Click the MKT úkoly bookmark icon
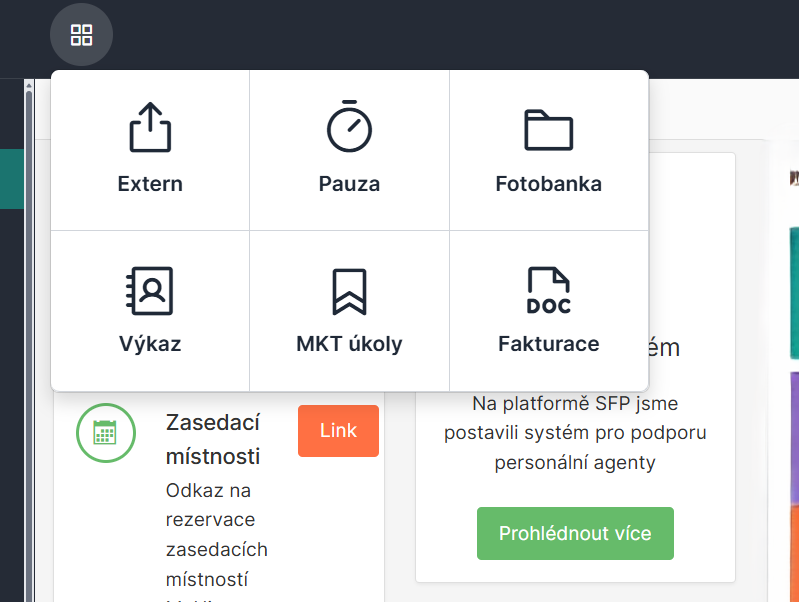The image size is (799, 602). click(349, 291)
